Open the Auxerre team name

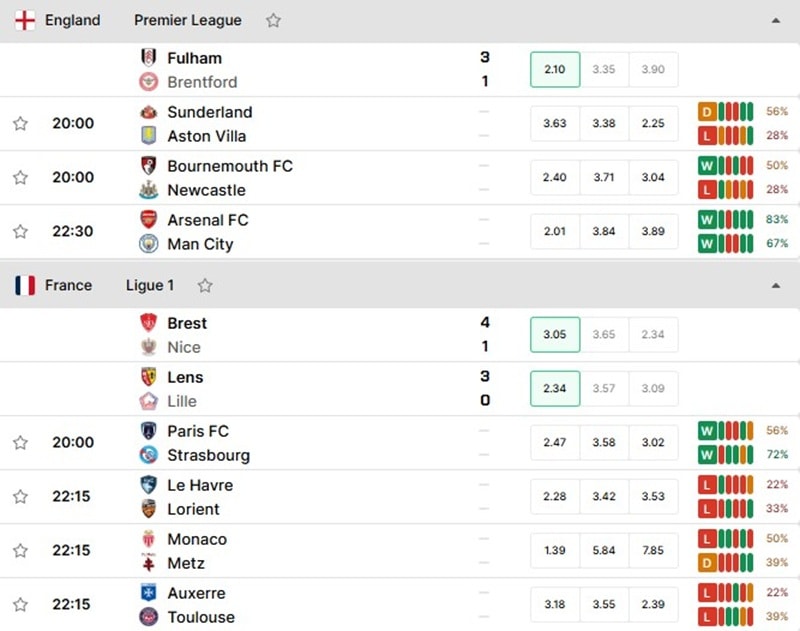pos(196,593)
